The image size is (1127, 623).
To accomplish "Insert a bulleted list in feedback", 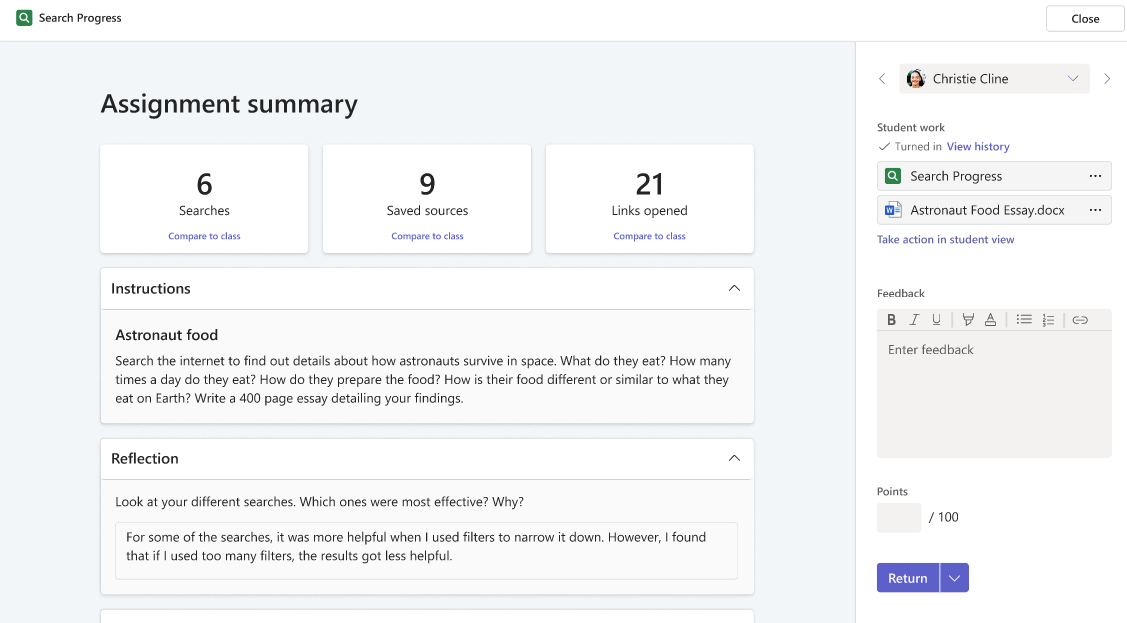I will tap(1024, 319).
